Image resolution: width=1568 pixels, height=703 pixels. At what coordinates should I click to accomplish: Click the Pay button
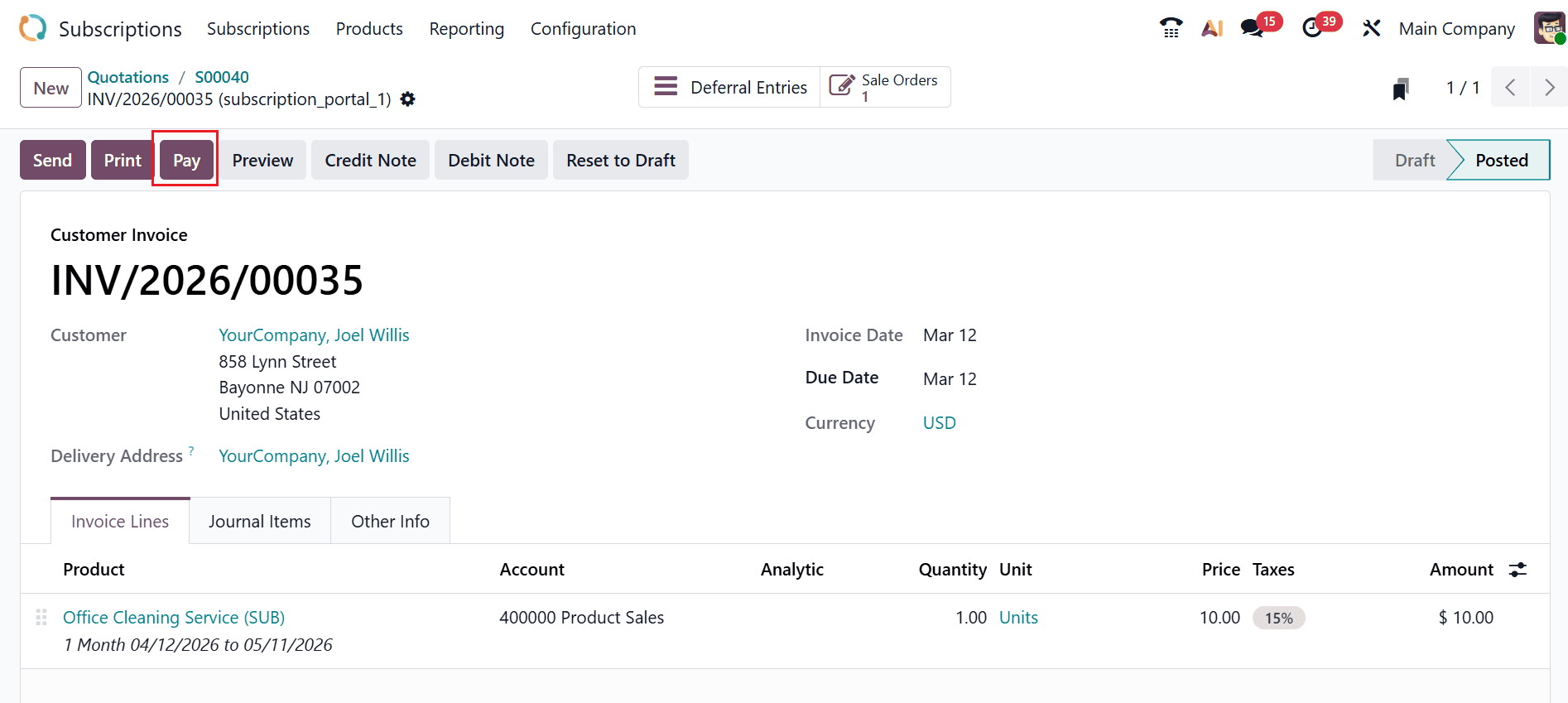point(186,160)
